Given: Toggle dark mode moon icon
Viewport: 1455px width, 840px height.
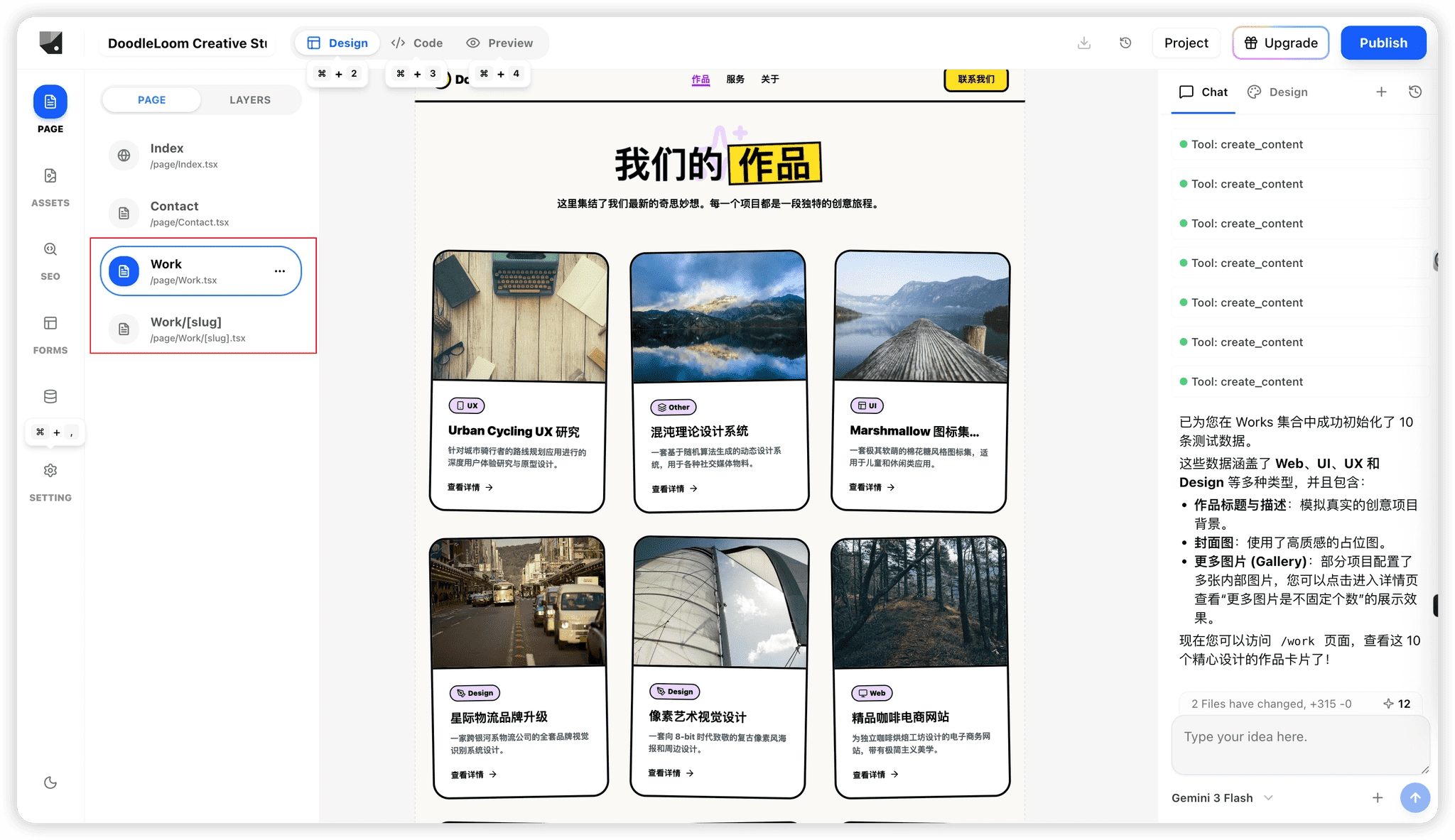Looking at the screenshot, I should tap(50, 782).
